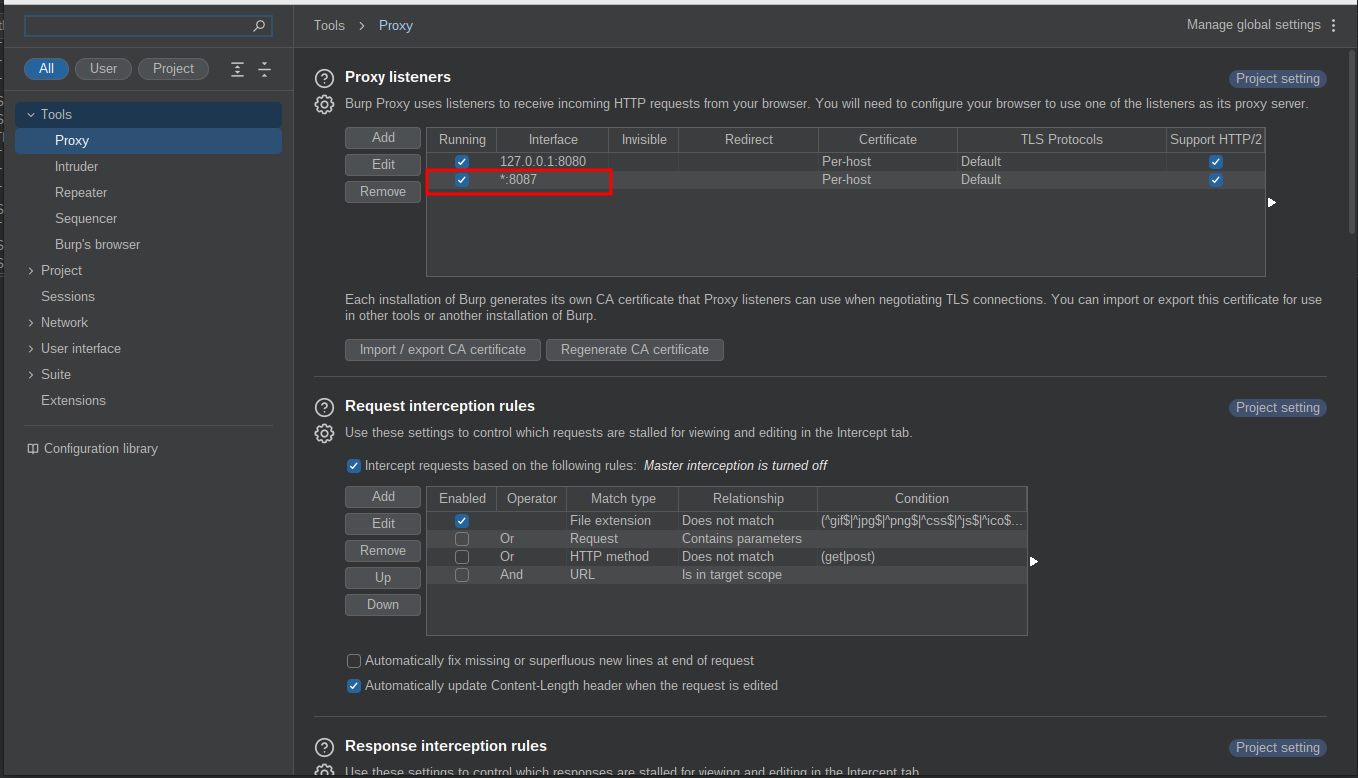Add a new proxy listener

[x=383, y=138]
